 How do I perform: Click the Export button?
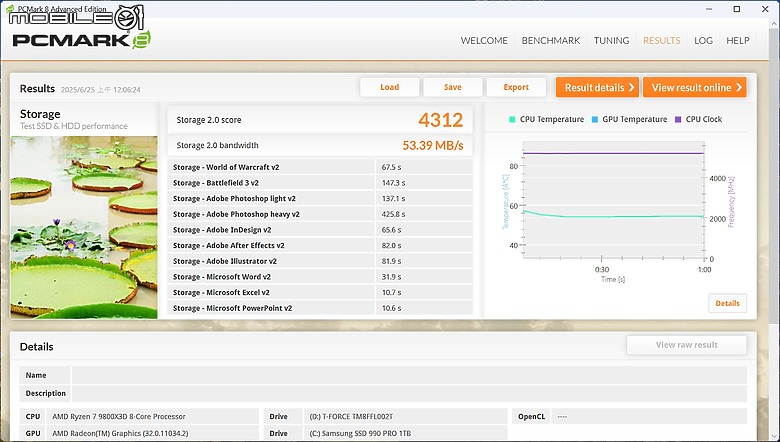tap(516, 87)
